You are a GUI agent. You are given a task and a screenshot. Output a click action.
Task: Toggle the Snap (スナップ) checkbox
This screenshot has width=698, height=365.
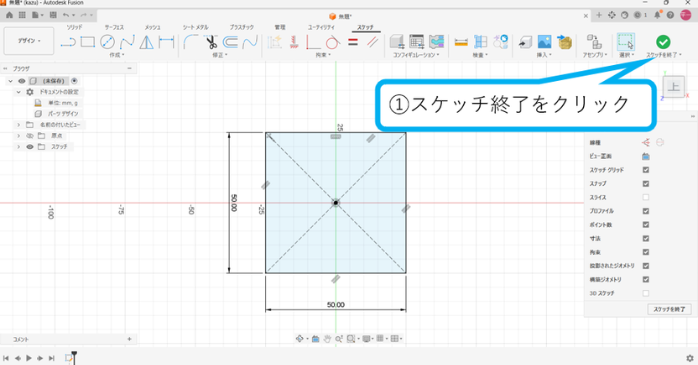(x=645, y=183)
